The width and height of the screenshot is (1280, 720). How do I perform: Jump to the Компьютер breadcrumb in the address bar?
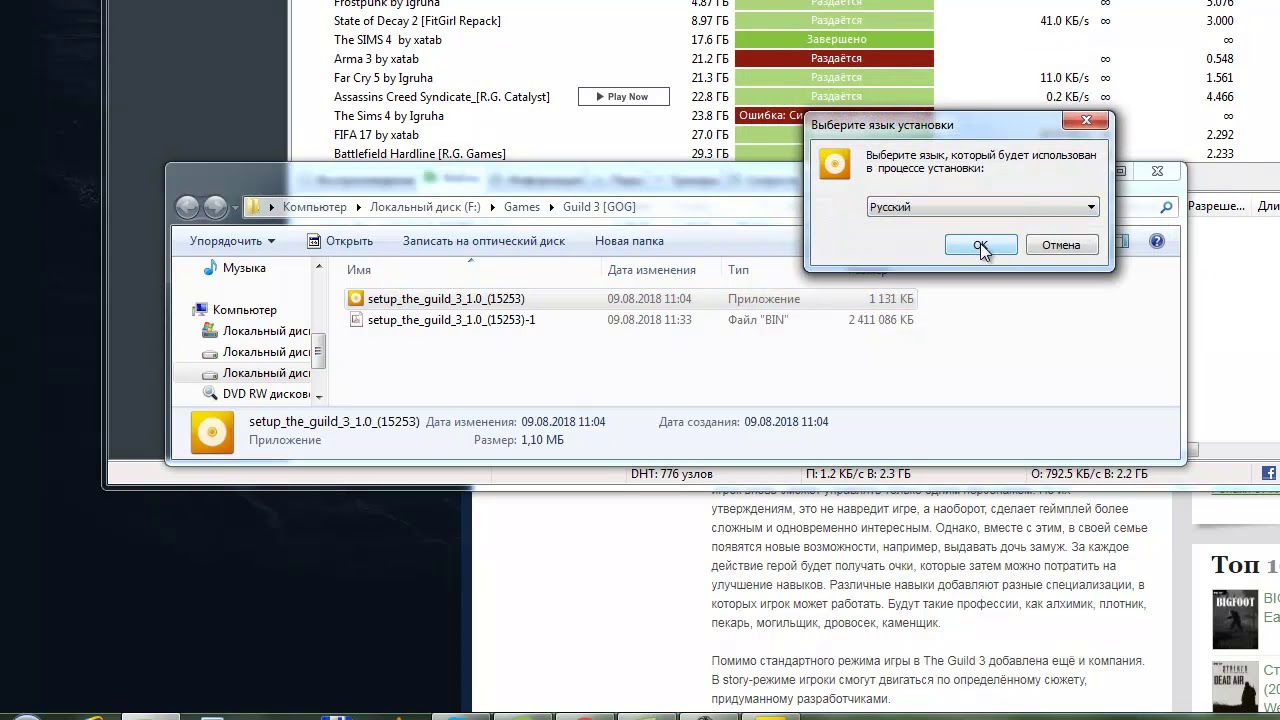pos(314,207)
